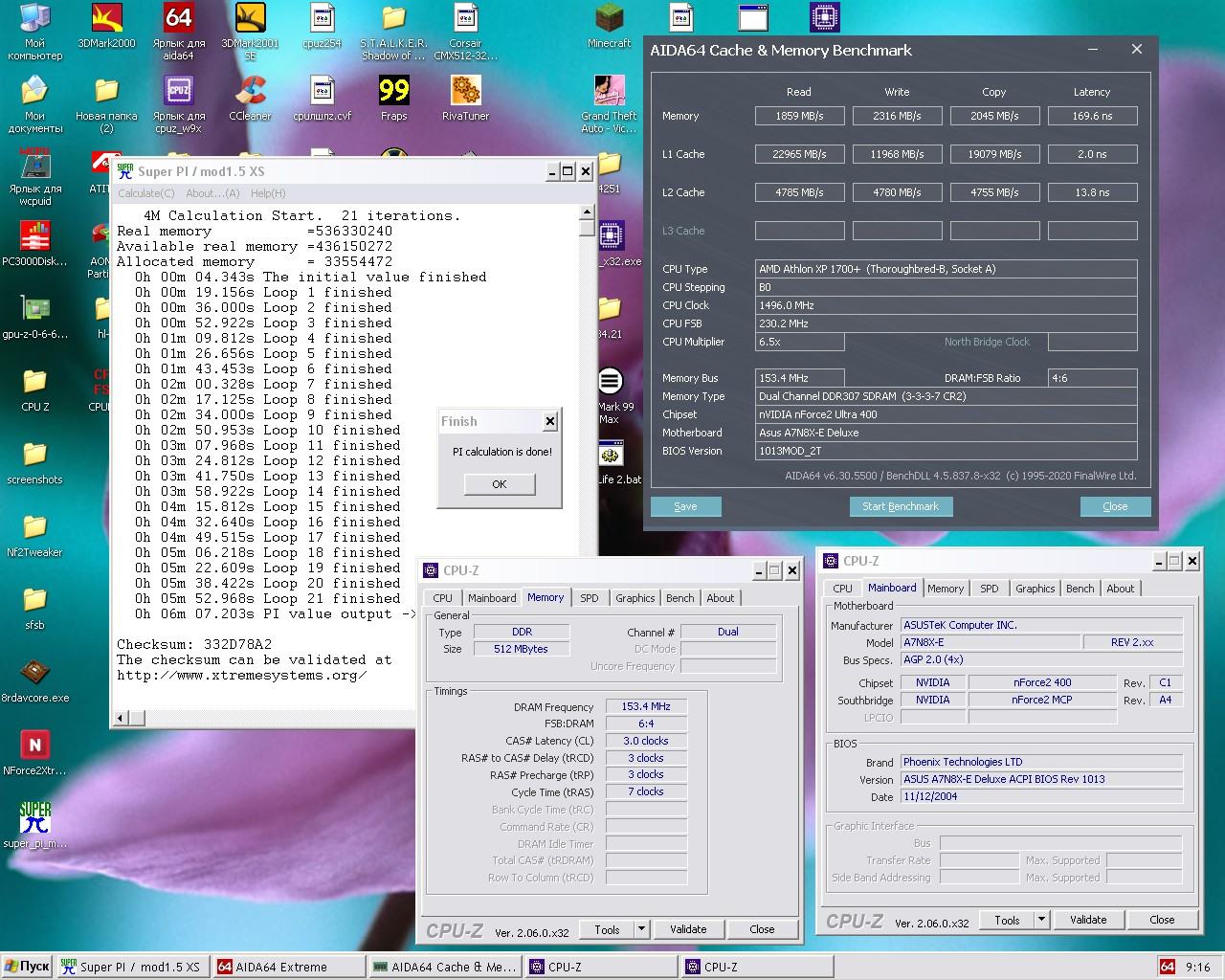Open S.T.A.L.K.E.R. Shadow of Chernobyl folder
Screen dimensions: 1225x980
pos(393,32)
